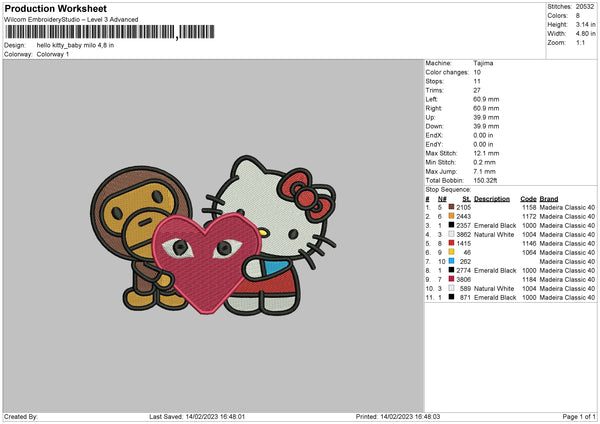Viewport: 600px width, 424px height.
Task: Click the blue swatch in stop 7
Action: pyautogui.click(x=452, y=260)
